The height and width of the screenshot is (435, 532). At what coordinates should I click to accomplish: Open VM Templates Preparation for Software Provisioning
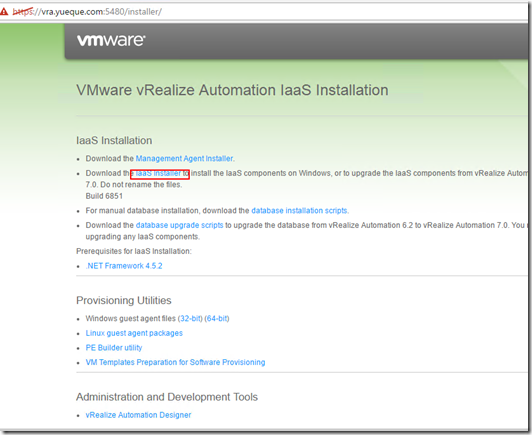click(175, 362)
